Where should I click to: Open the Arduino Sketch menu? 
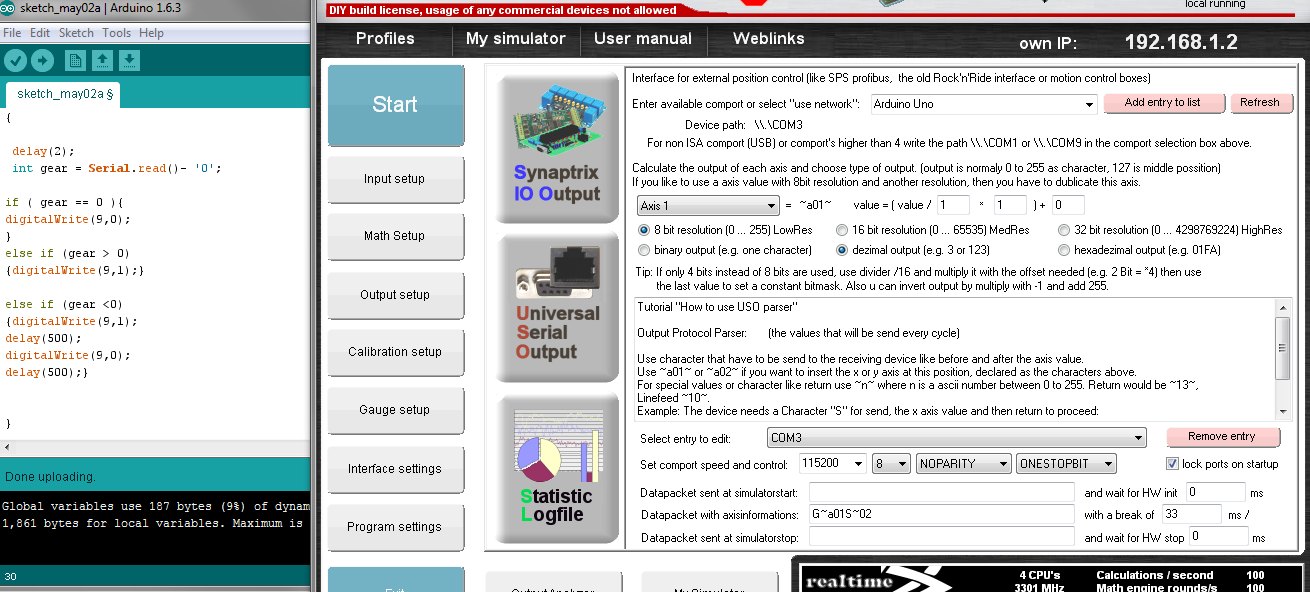(x=76, y=33)
